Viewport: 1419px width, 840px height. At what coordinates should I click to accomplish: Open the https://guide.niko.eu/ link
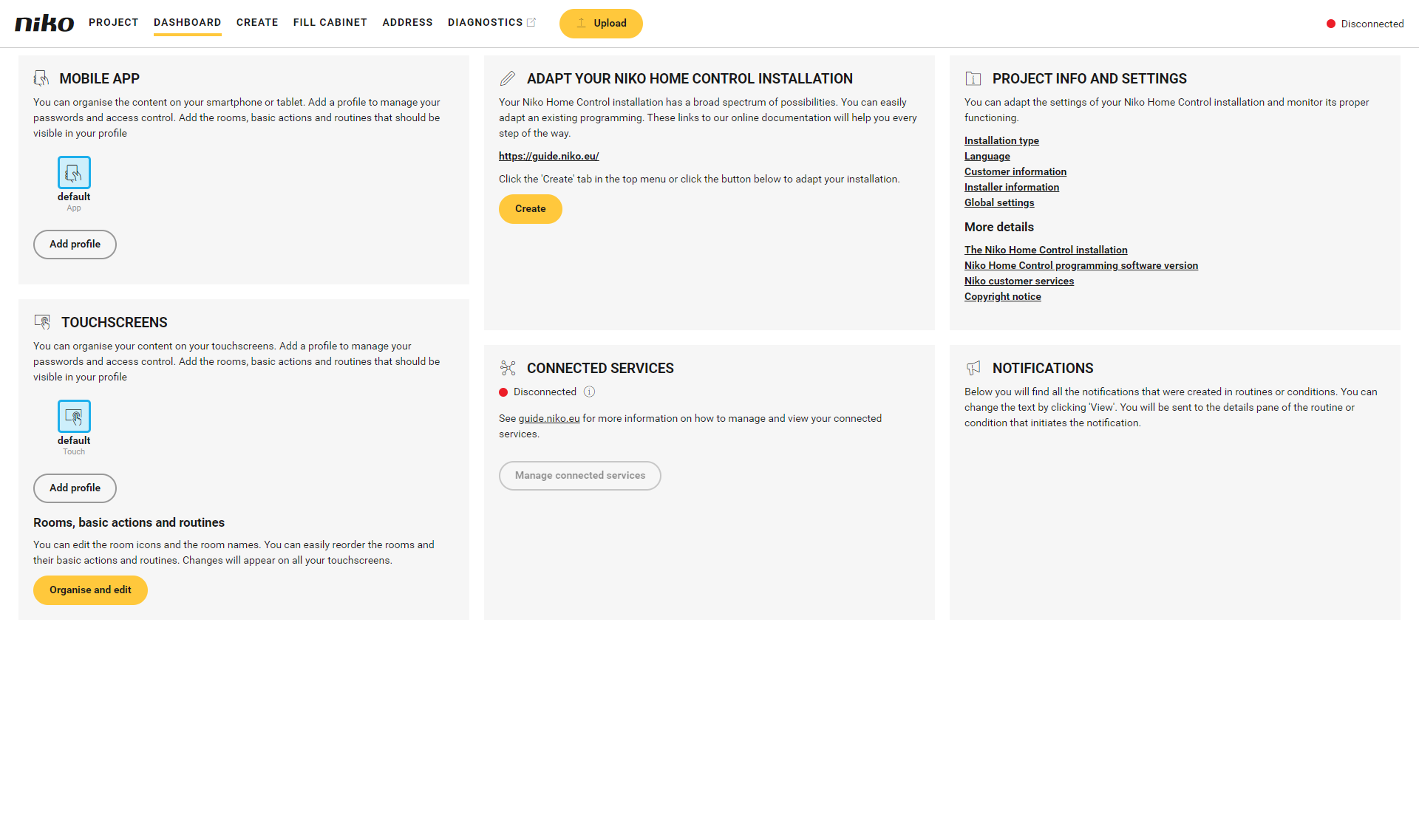pyautogui.click(x=548, y=156)
